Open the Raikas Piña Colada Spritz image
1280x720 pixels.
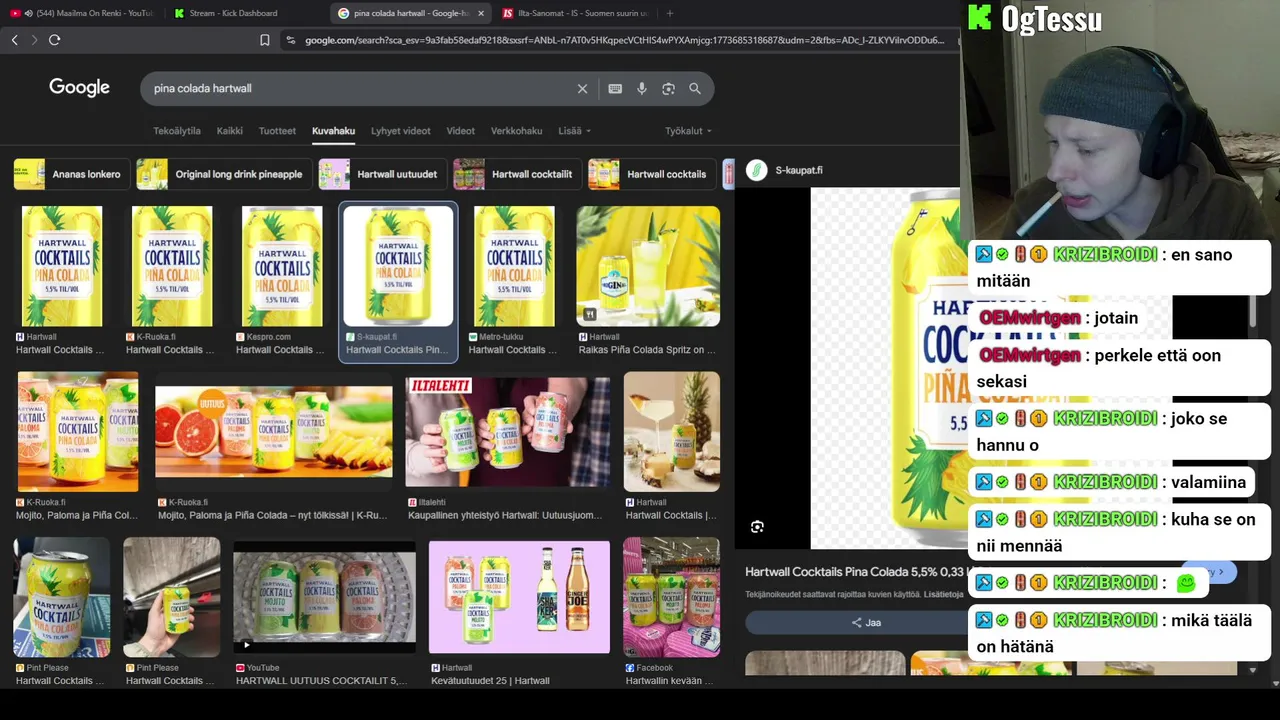(648, 266)
